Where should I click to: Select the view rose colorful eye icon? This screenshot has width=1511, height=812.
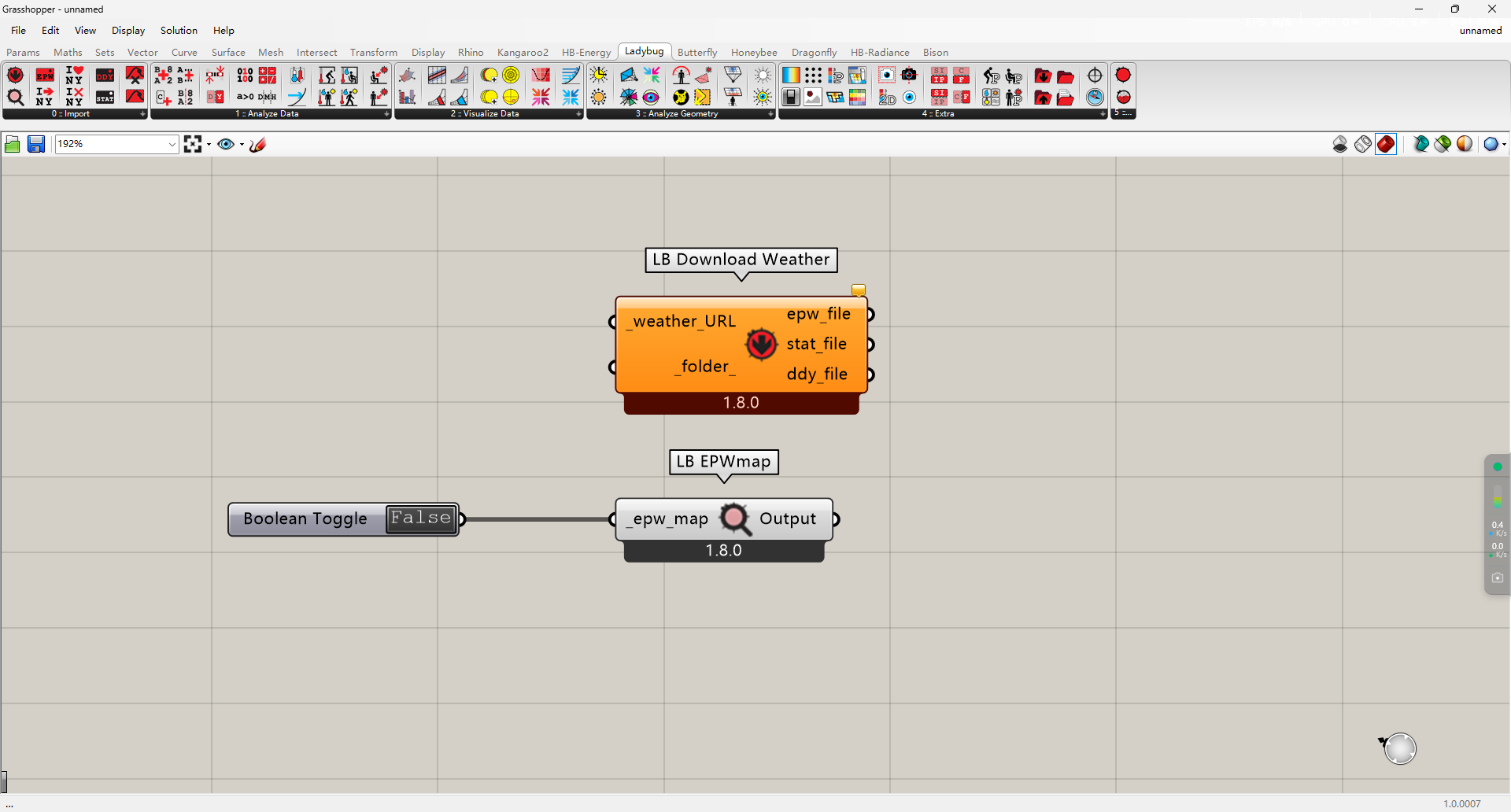point(651,98)
